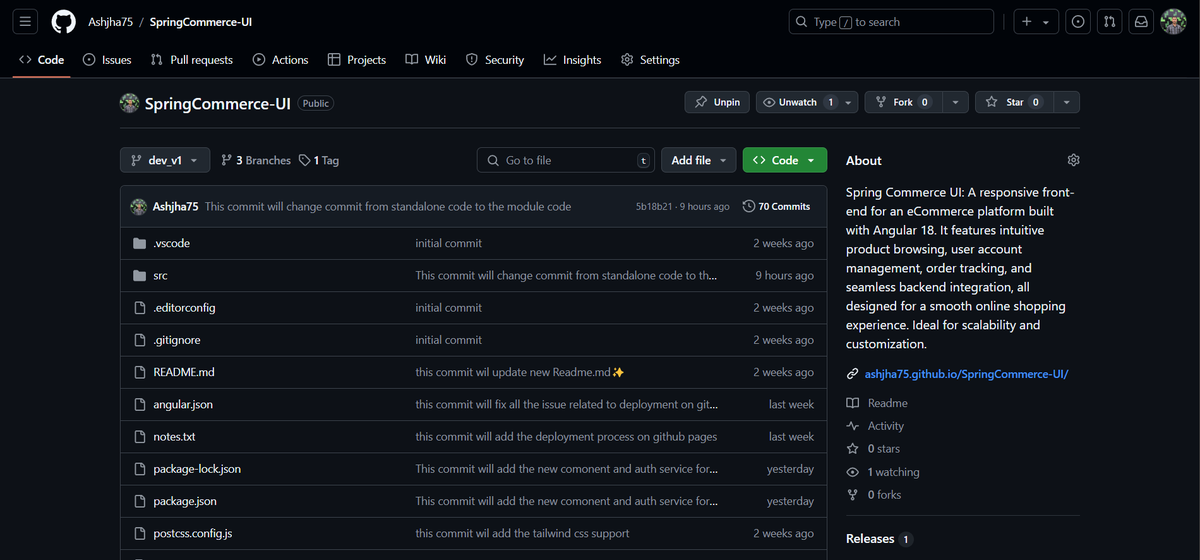Open the deployment process on github pages commit
Image resolution: width=1200 pixels, height=560 pixels.
coord(566,437)
